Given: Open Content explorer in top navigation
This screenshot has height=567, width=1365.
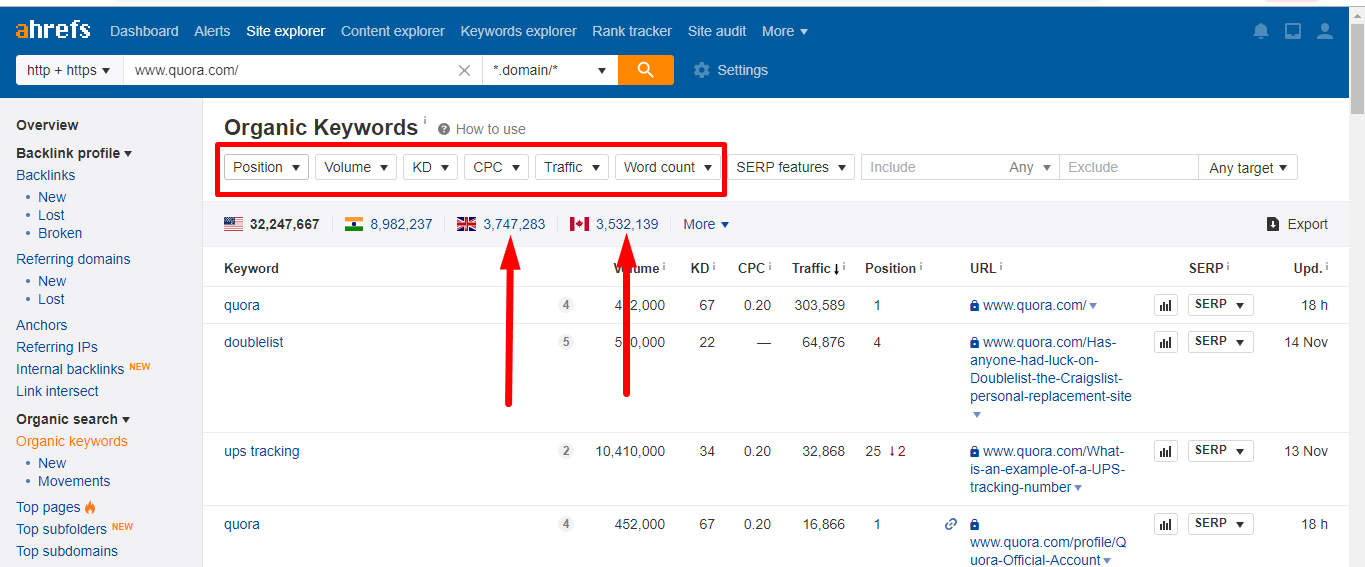Looking at the screenshot, I should click(x=393, y=31).
